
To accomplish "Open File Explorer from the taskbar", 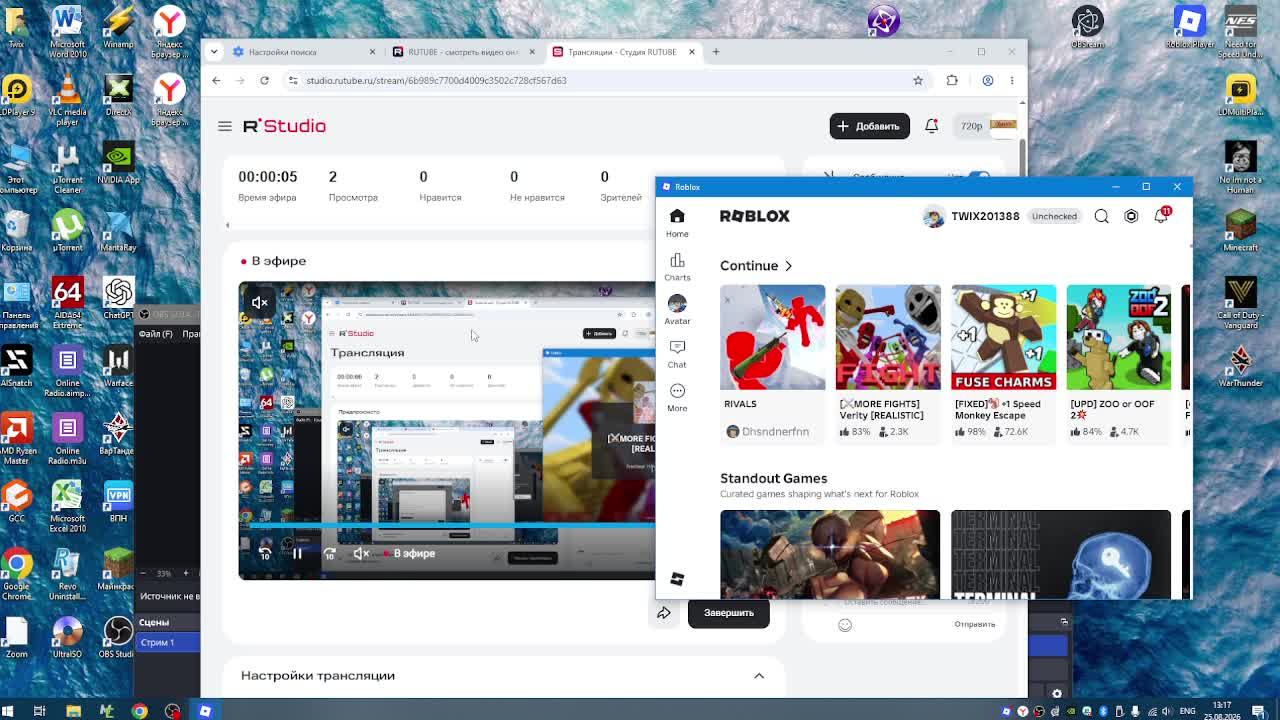I will coord(73,711).
